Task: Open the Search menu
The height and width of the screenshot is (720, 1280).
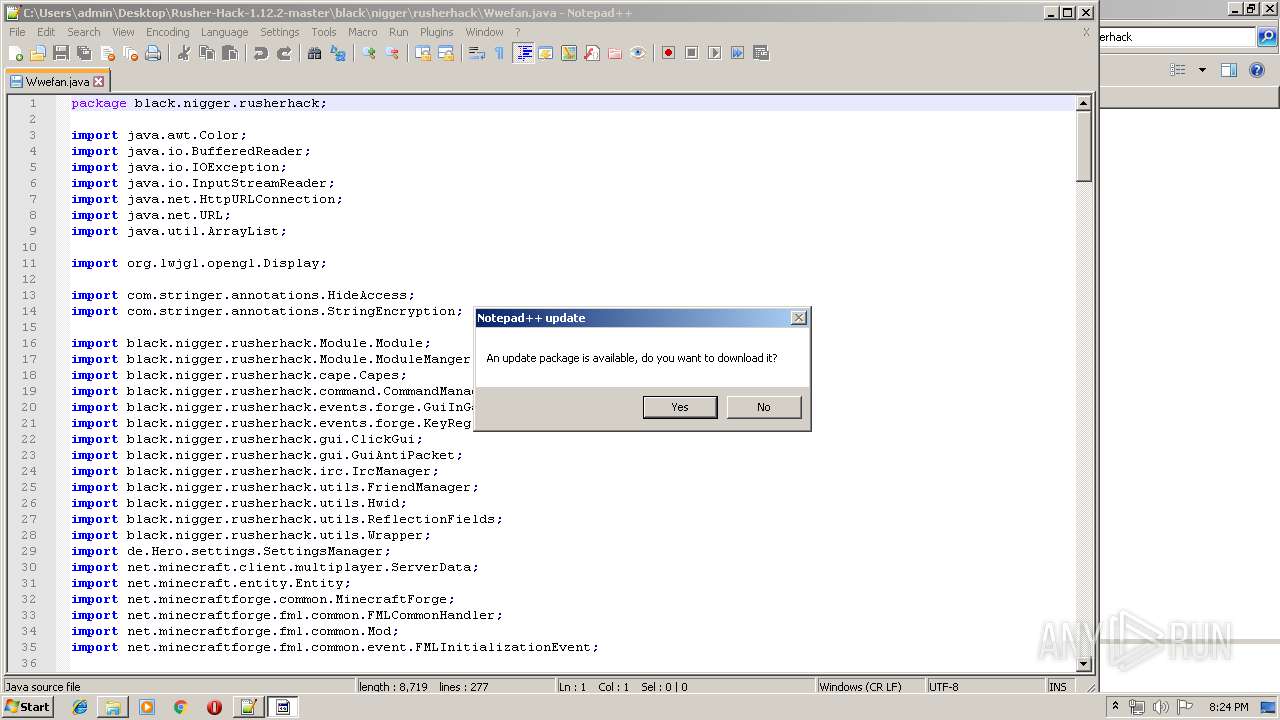Action: coord(84,32)
